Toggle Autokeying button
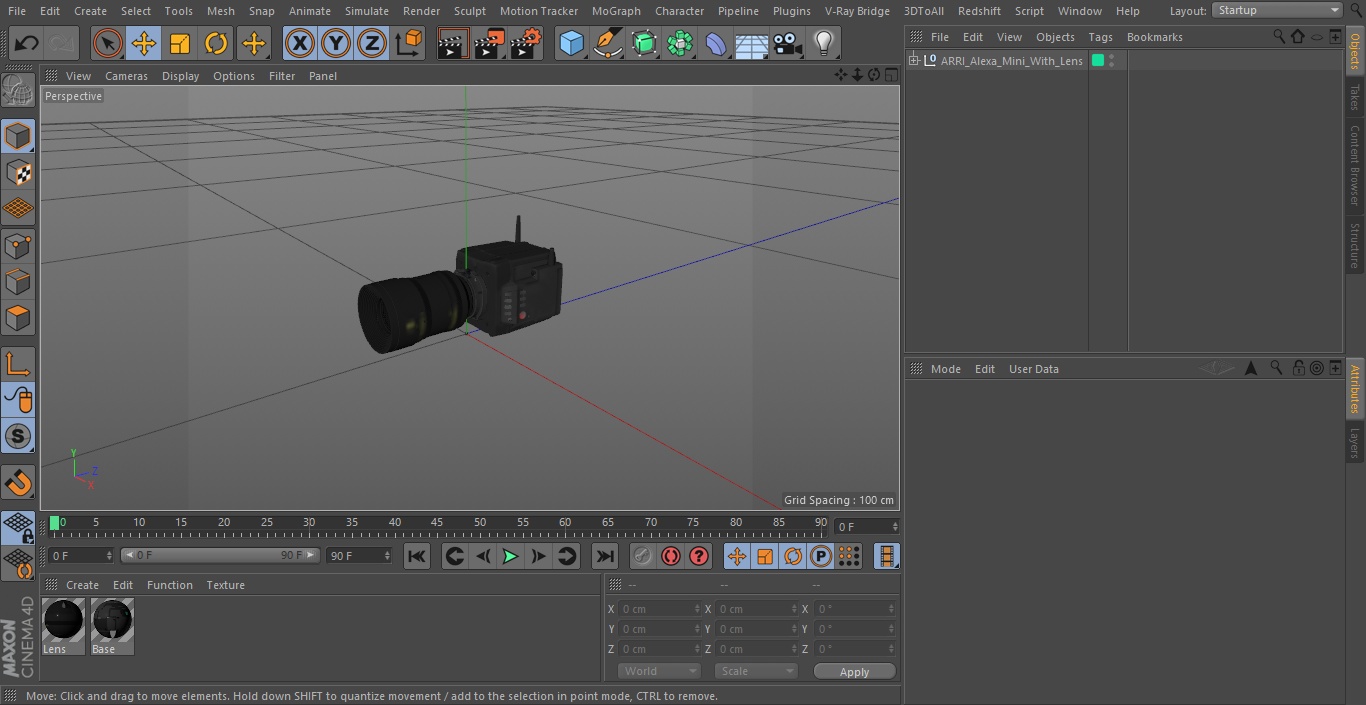Image resolution: width=1366 pixels, height=705 pixels. pos(671,556)
